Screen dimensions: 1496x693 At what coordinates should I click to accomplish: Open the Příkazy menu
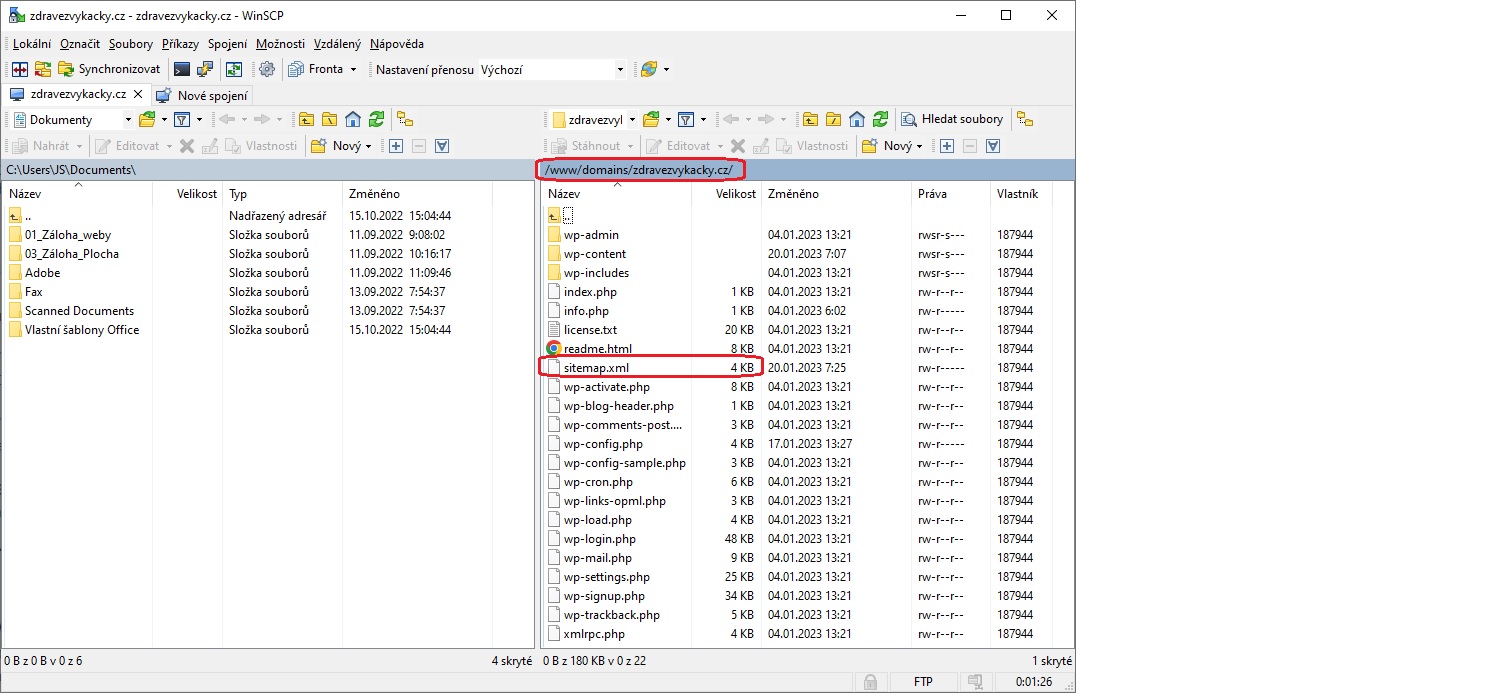point(180,44)
